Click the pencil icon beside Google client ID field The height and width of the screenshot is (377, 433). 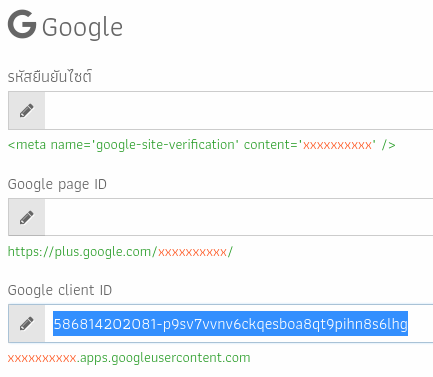tap(27, 324)
